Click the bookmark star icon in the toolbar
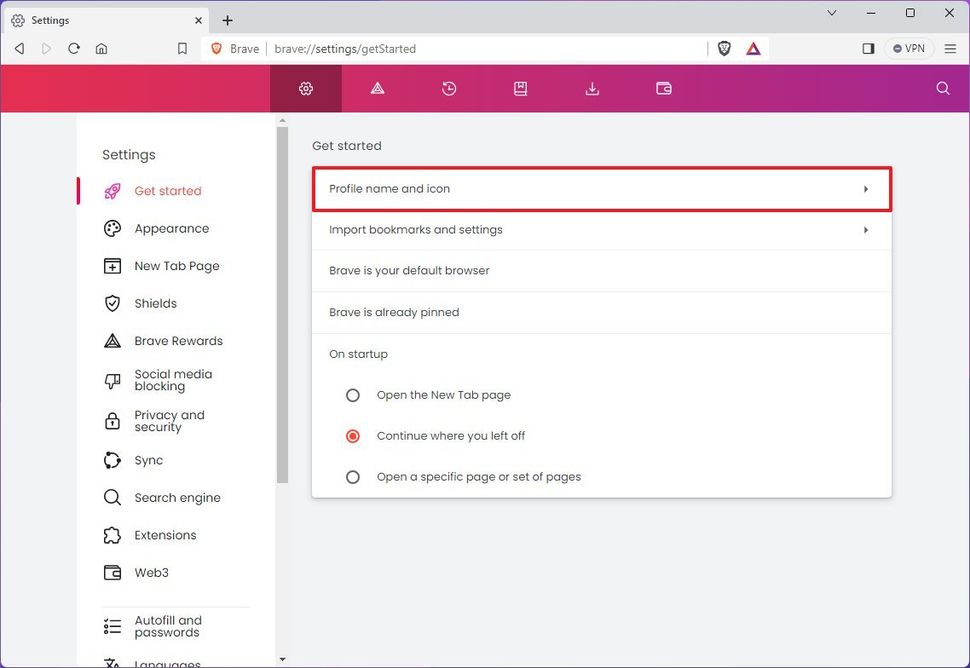This screenshot has width=970, height=668. (x=182, y=47)
